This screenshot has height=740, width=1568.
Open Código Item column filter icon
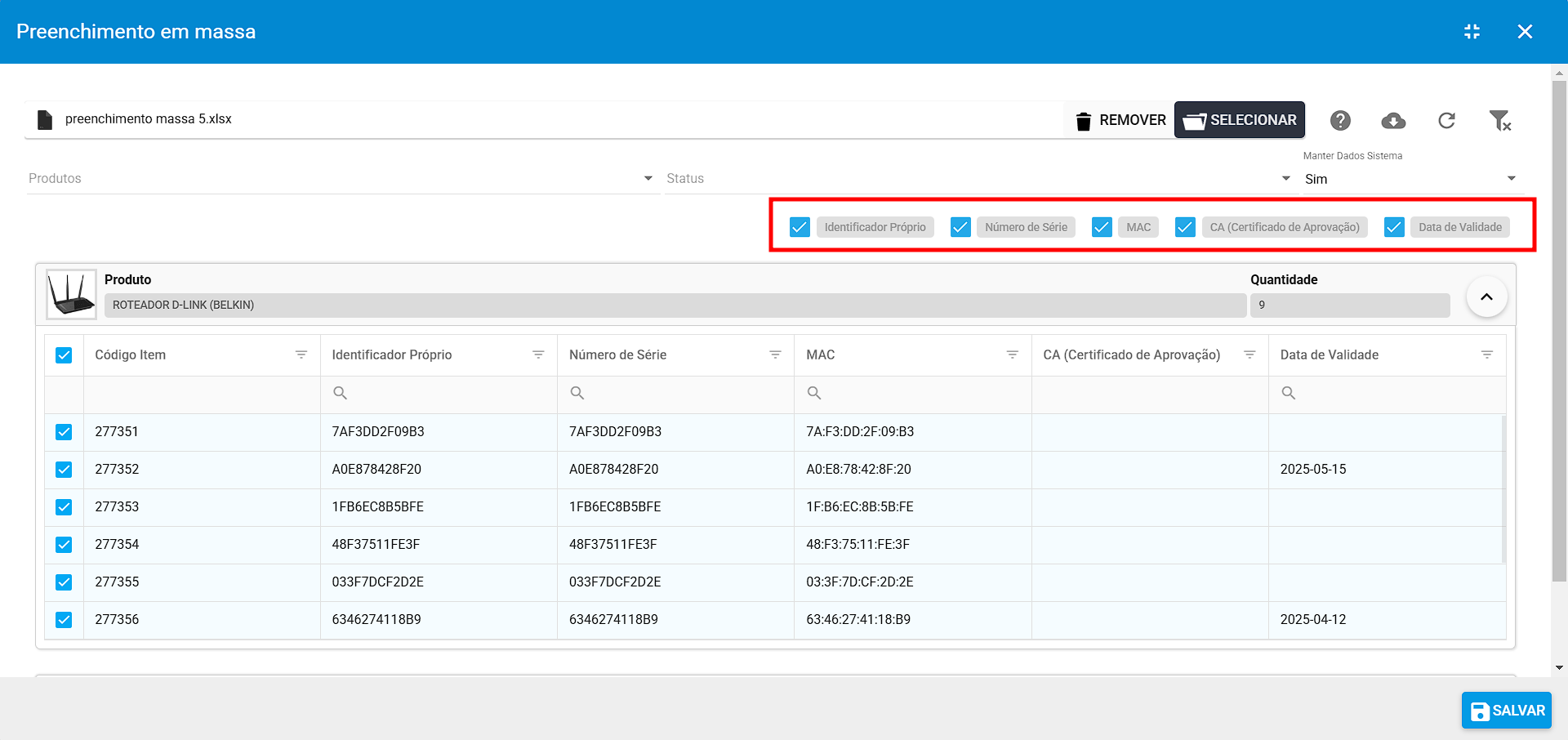click(301, 354)
